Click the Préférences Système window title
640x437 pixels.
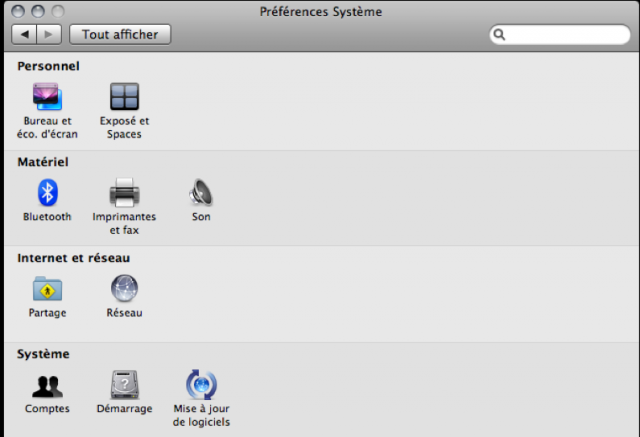click(x=321, y=12)
